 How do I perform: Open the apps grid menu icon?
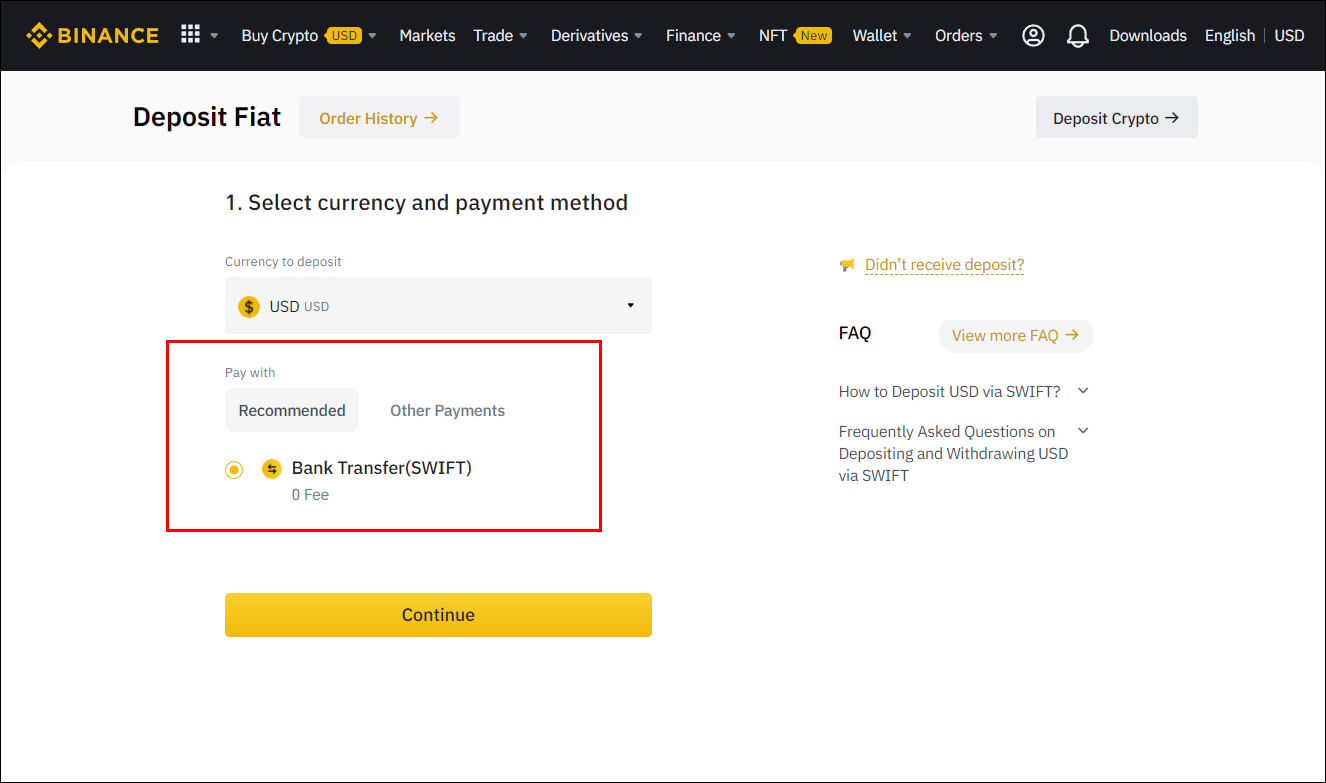(190, 34)
